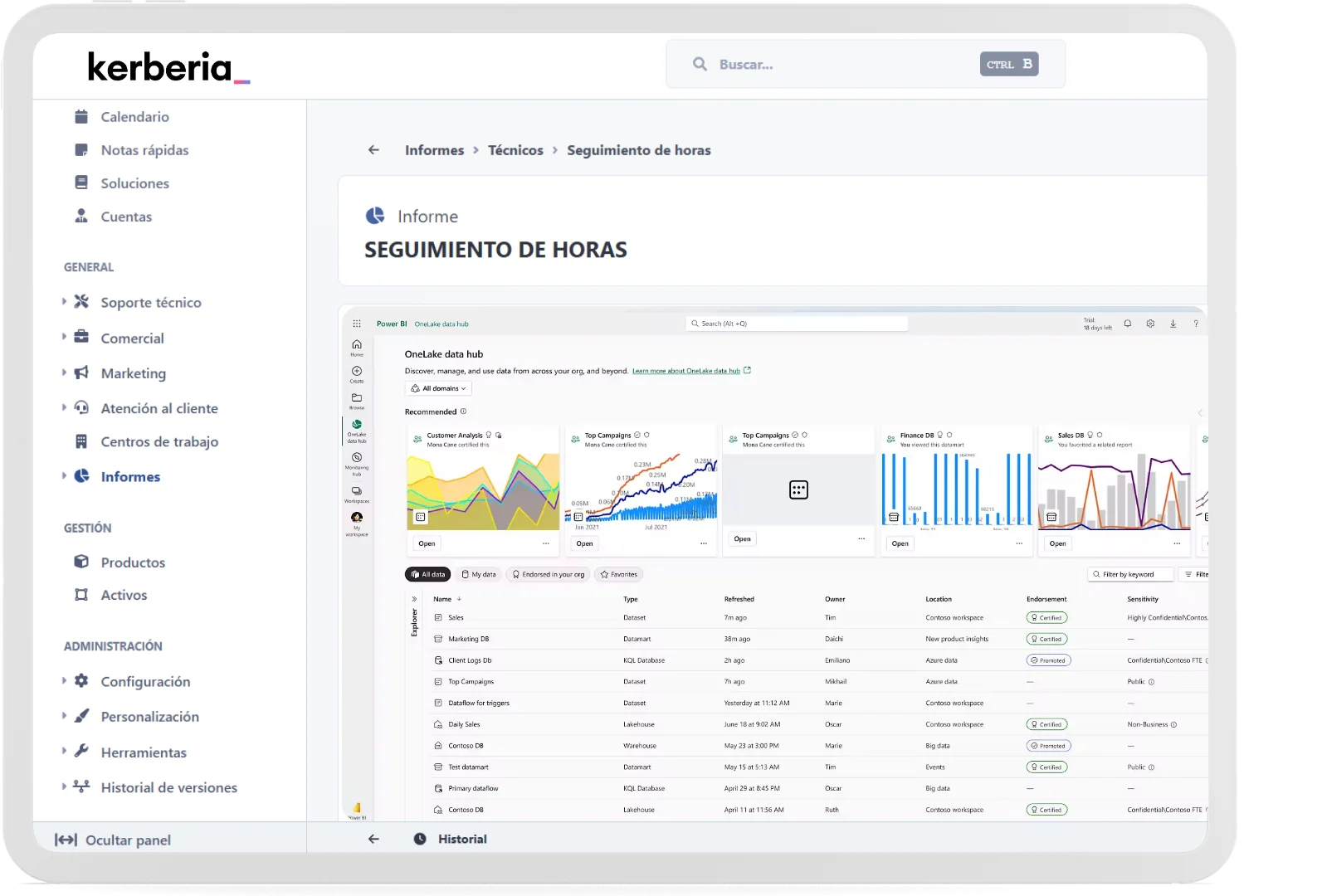Click the Cuentas user icon

coord(81,217)
